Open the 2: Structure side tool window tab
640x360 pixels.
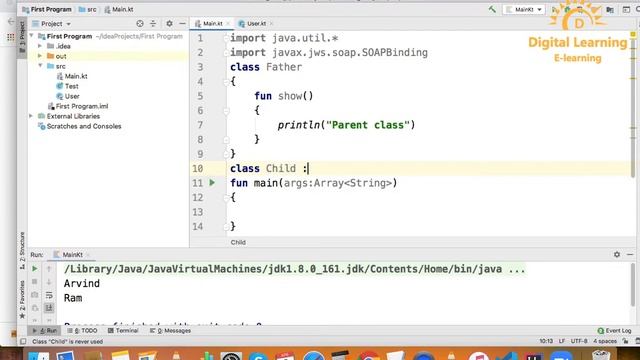(22, 251)
